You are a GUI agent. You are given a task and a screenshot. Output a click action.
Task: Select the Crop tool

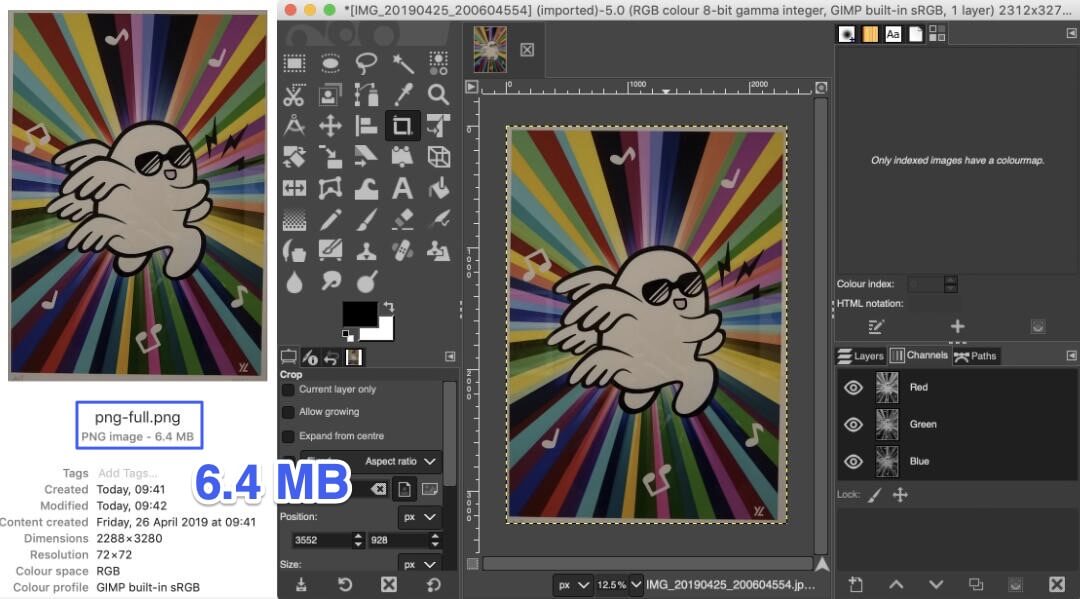[402, 126]
